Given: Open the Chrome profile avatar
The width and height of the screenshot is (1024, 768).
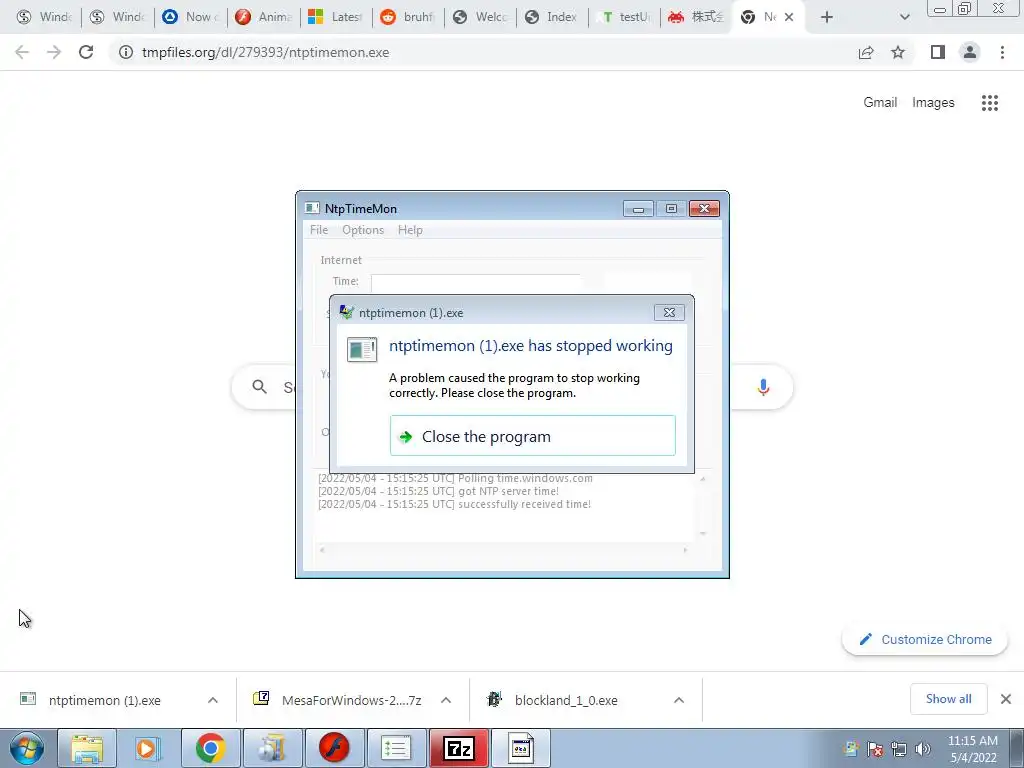Looking at the screenshot, I should click(970, 52).
